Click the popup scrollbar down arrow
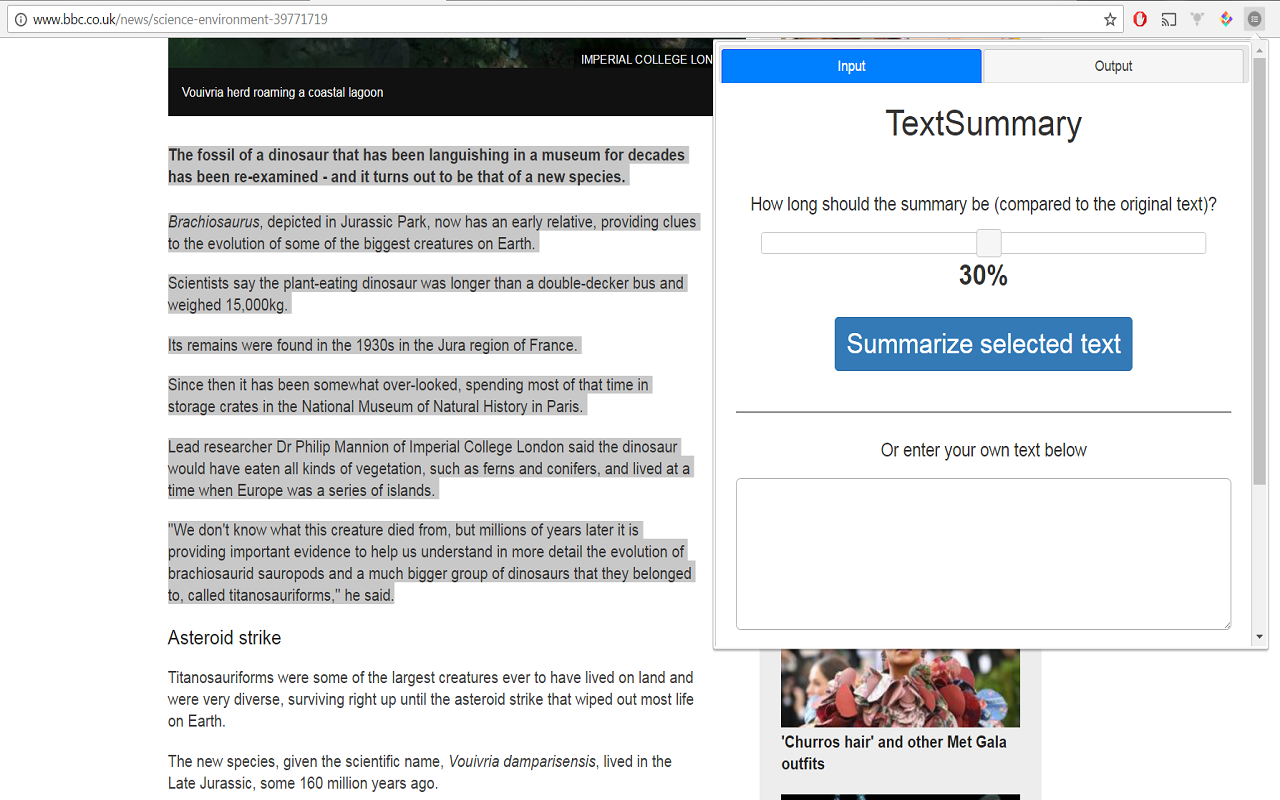The height and width of the screenshot is (800, 1280). [x=1259, y=637]
